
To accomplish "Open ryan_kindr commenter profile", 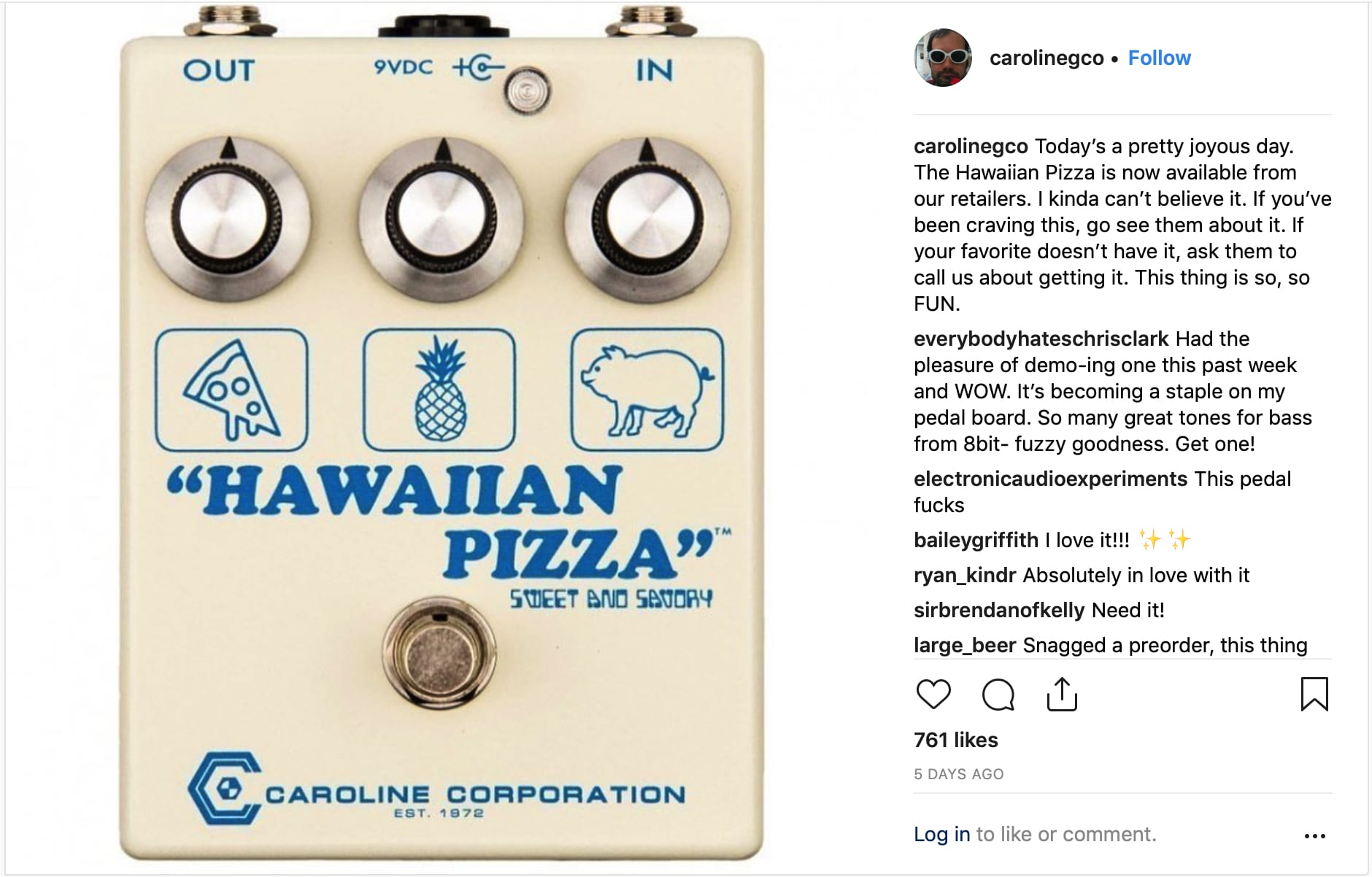I will pos(965,575).
